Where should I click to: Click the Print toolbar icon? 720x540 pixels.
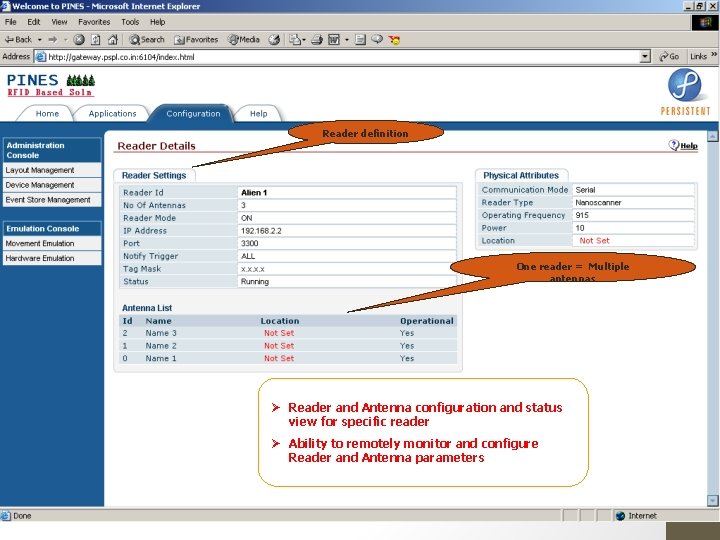[317, 39]
